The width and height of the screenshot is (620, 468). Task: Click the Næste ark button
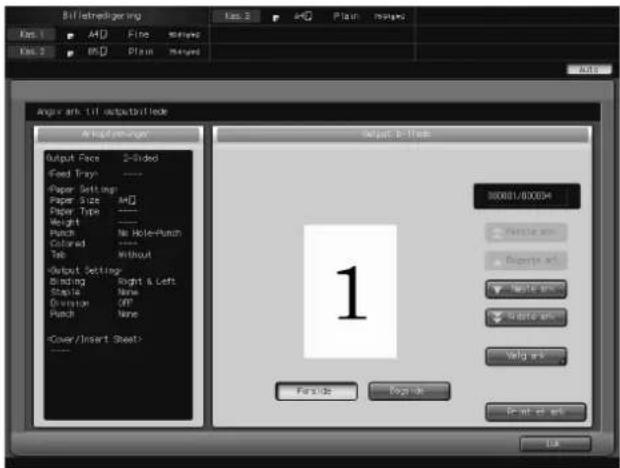point(526,290)
